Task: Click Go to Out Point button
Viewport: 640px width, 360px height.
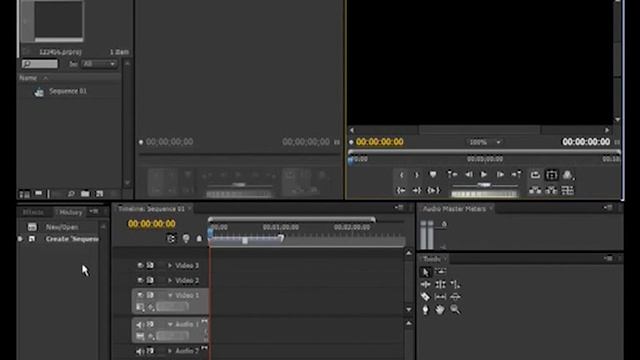Action: pyautogui.click(x=417, y=191)
